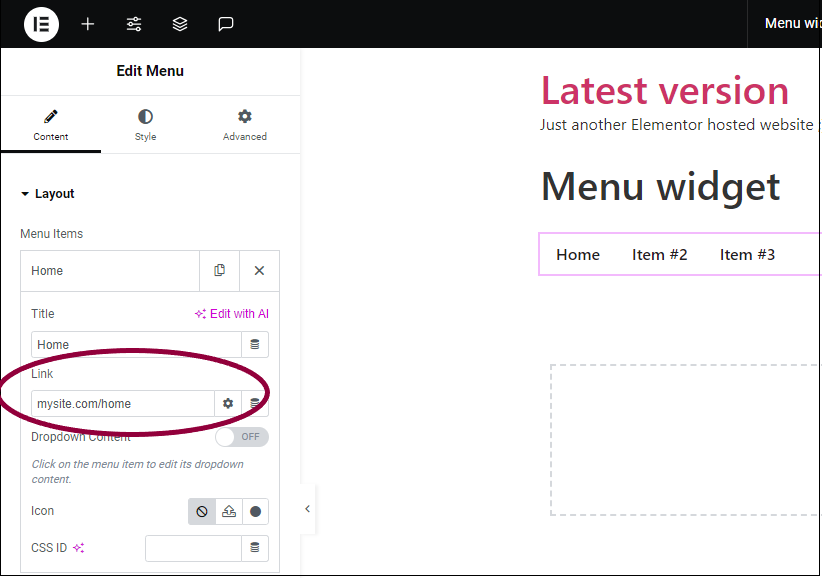Switch to the Advanced tab

pyautogui.click(x=244, y=126)
